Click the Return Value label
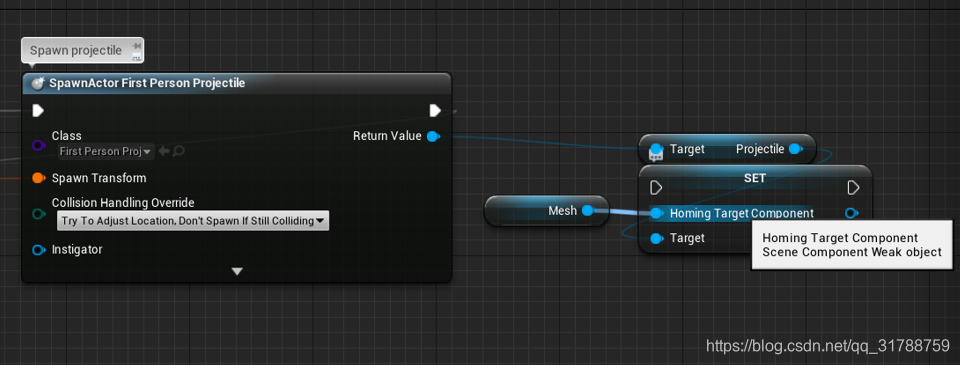The height and width of the screenshot is (365, 960). click(387, 136)
